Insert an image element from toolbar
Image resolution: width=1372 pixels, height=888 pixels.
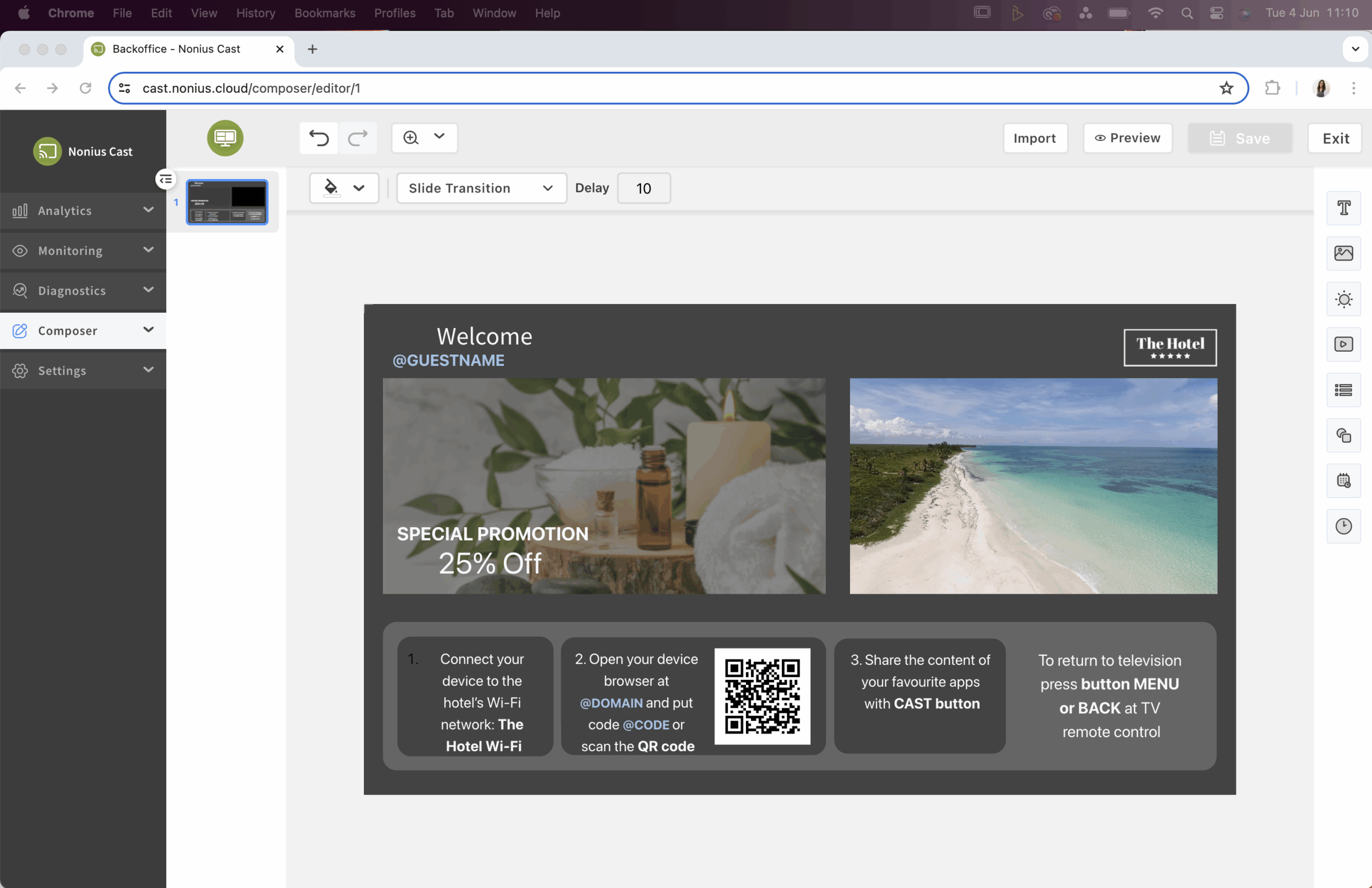coord(1343,253)
